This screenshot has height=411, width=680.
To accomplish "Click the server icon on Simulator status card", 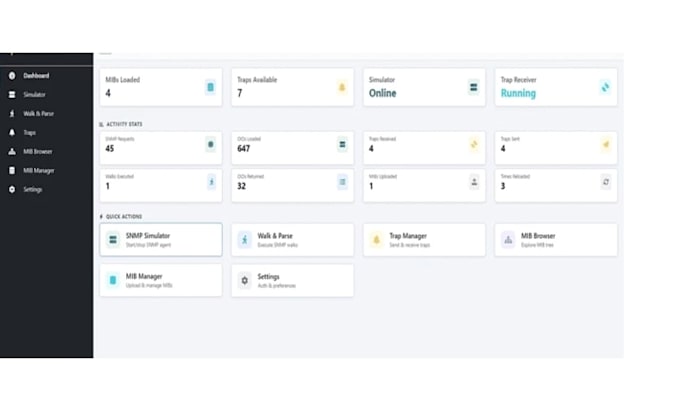I will coord(474,87).
